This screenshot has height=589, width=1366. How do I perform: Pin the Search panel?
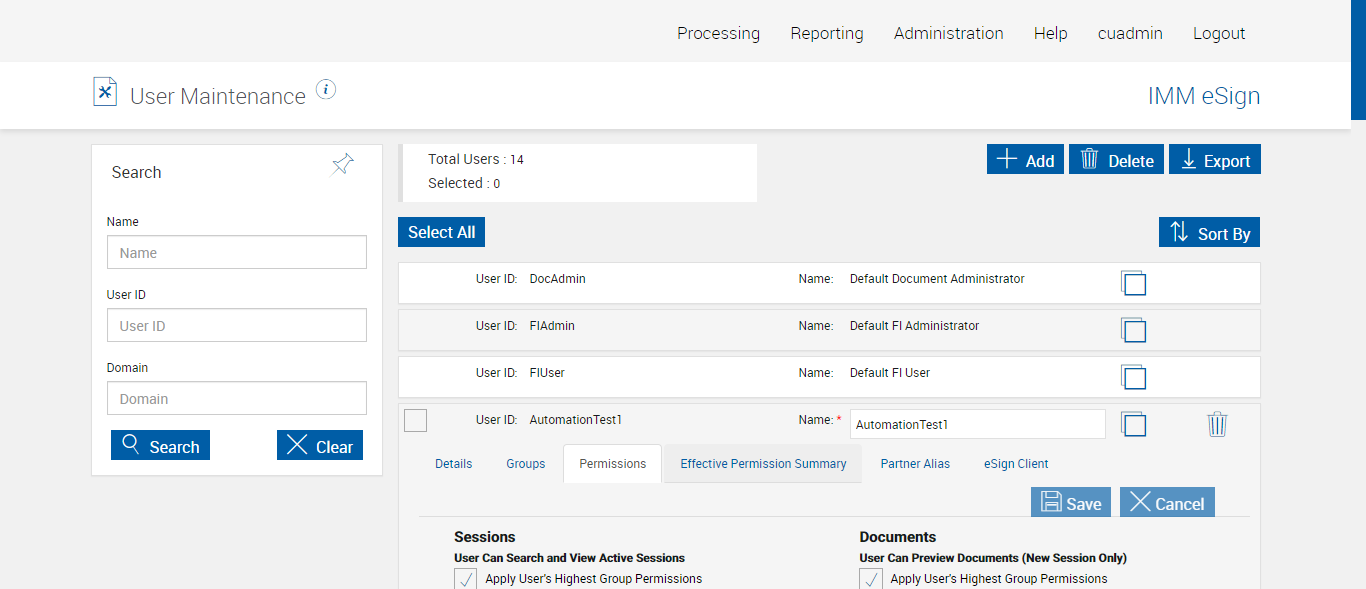point(343,165)
